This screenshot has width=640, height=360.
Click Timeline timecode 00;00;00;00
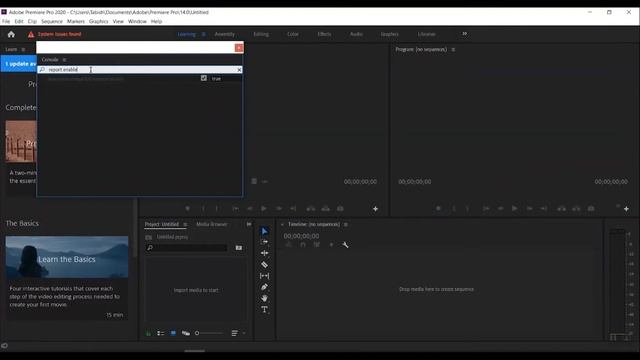pos(302,236)
